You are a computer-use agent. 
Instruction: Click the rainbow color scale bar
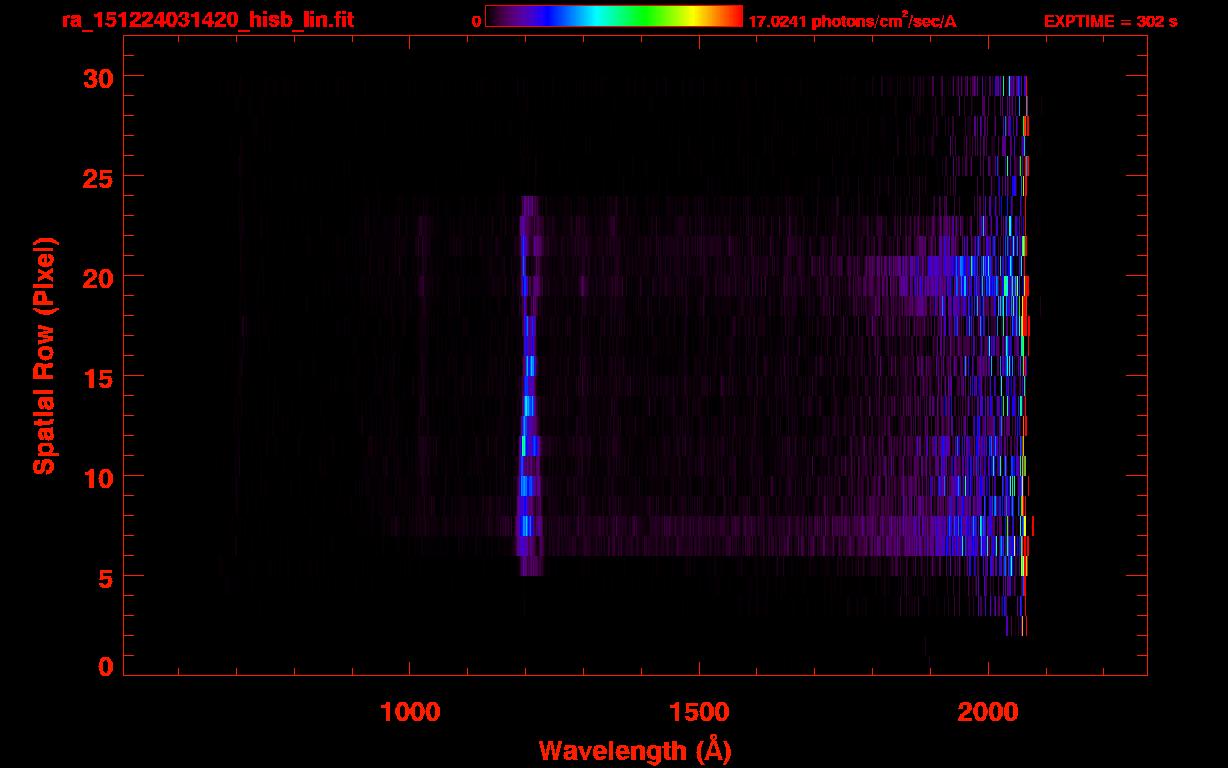click(x=614, y=16)
